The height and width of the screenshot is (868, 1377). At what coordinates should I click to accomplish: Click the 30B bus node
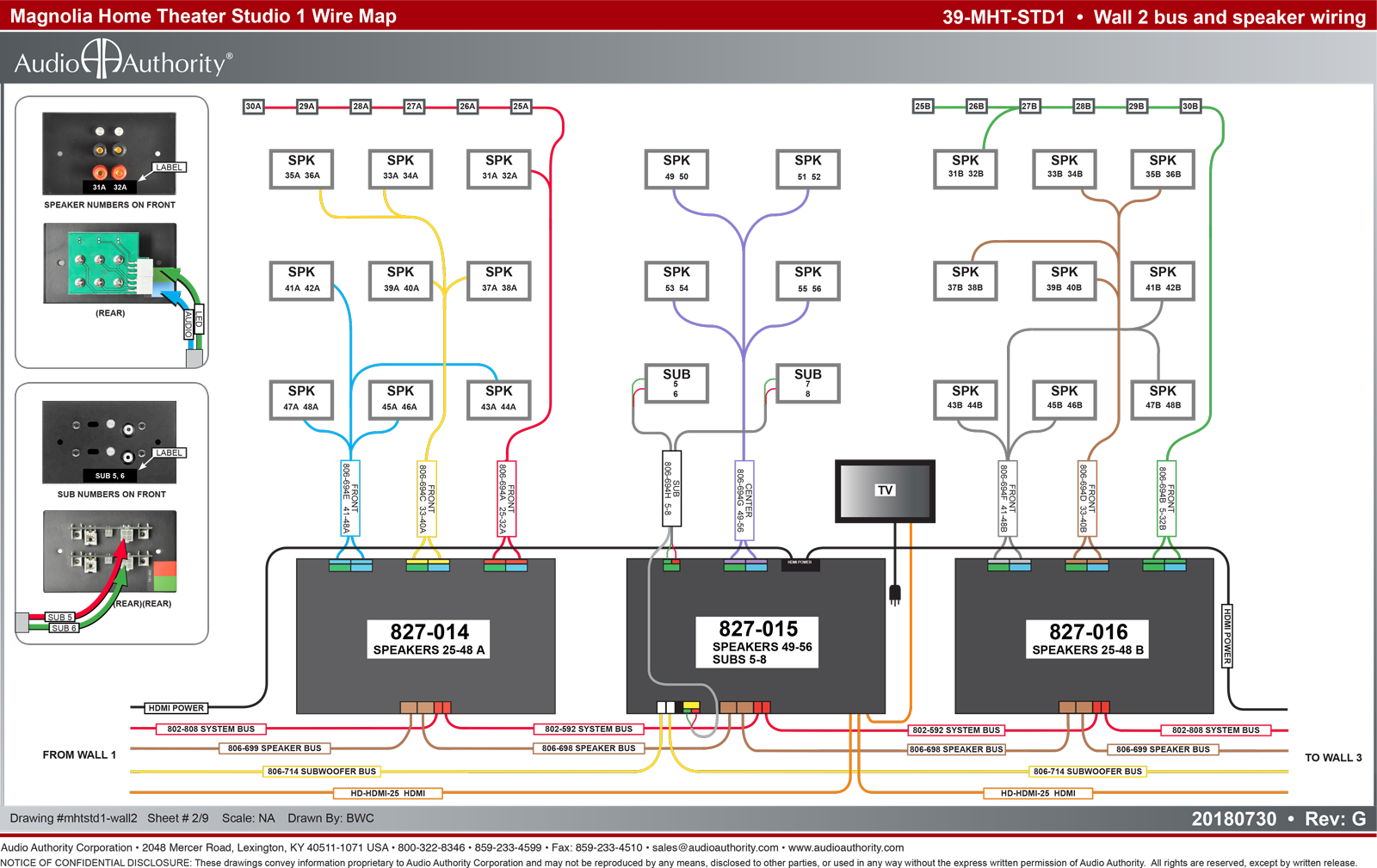(x=1190, y=107)
